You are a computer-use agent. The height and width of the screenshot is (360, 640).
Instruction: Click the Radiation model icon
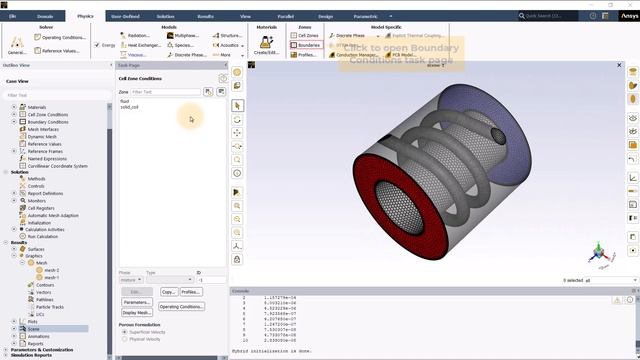(123, 36)
